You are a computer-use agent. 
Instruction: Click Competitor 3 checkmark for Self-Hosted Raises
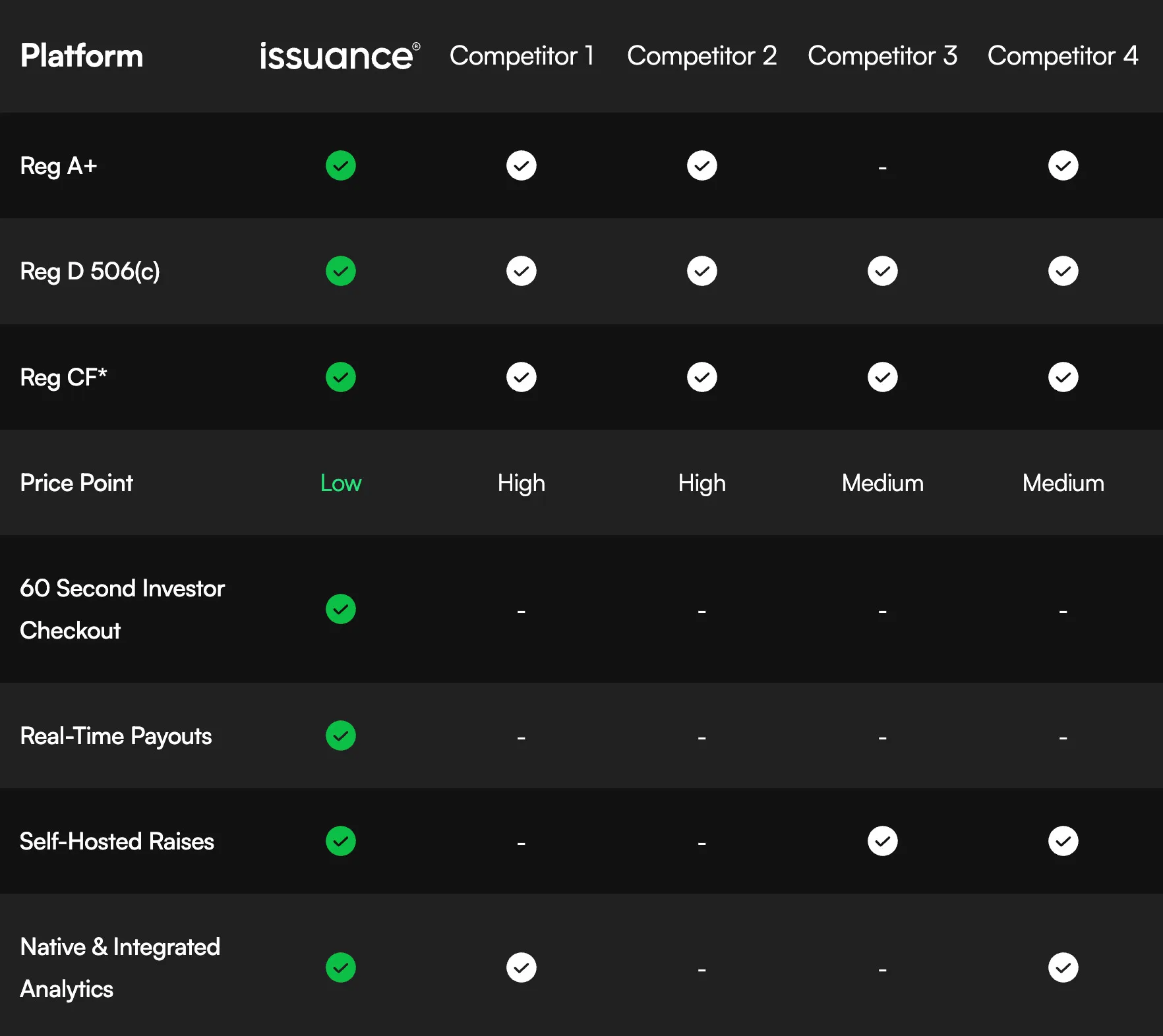(883, 841)
